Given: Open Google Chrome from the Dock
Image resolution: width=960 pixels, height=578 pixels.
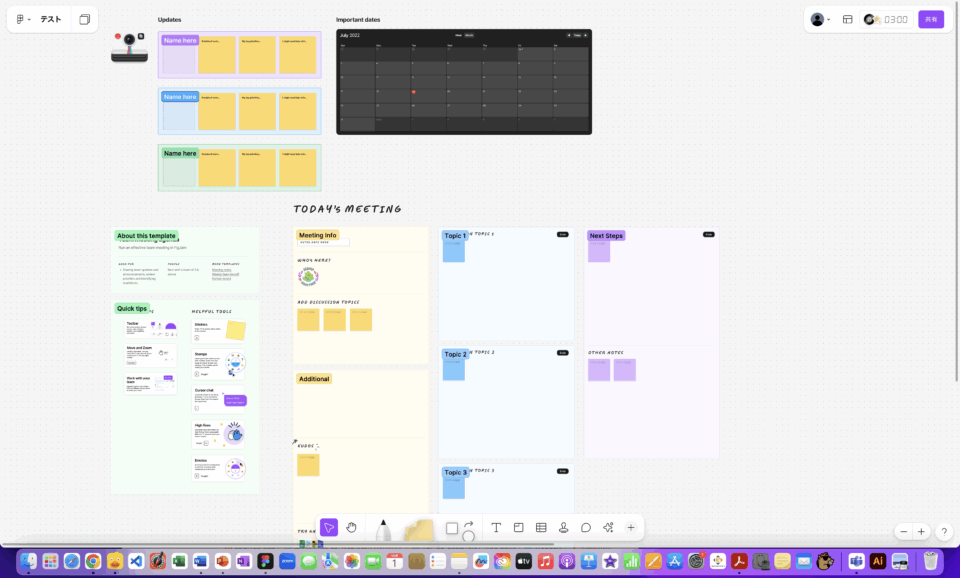Looking at the screenshot, I should [93, 562].
